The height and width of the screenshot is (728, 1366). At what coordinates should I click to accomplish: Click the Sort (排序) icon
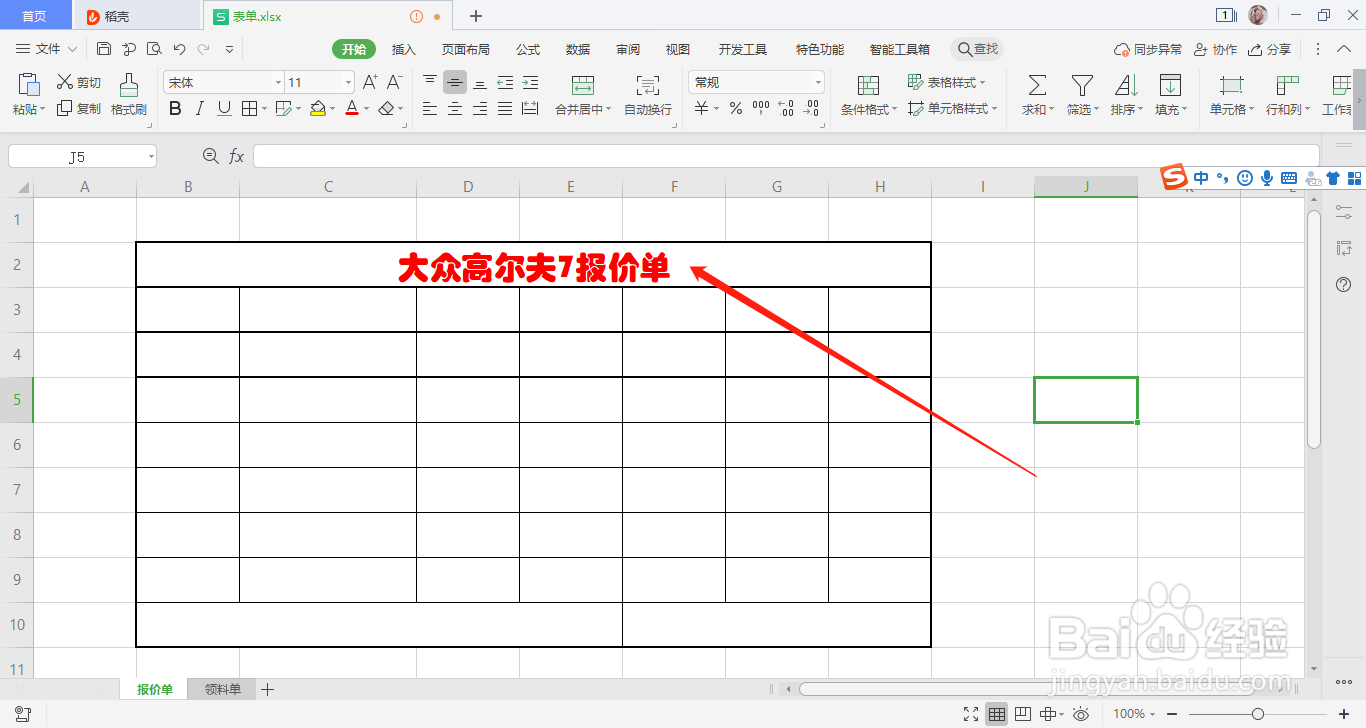[1126, 85]
